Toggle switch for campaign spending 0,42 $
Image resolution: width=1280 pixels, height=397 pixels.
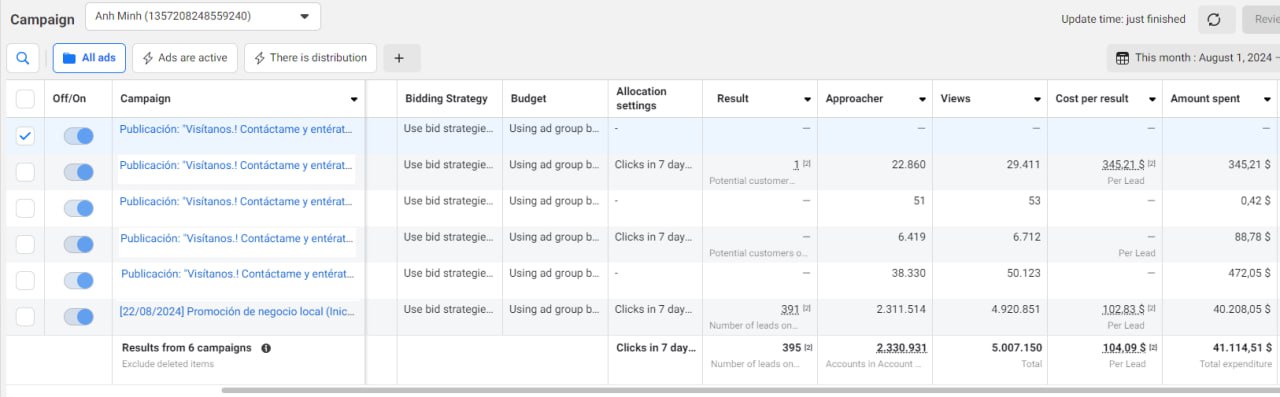[x=78, y=208]
